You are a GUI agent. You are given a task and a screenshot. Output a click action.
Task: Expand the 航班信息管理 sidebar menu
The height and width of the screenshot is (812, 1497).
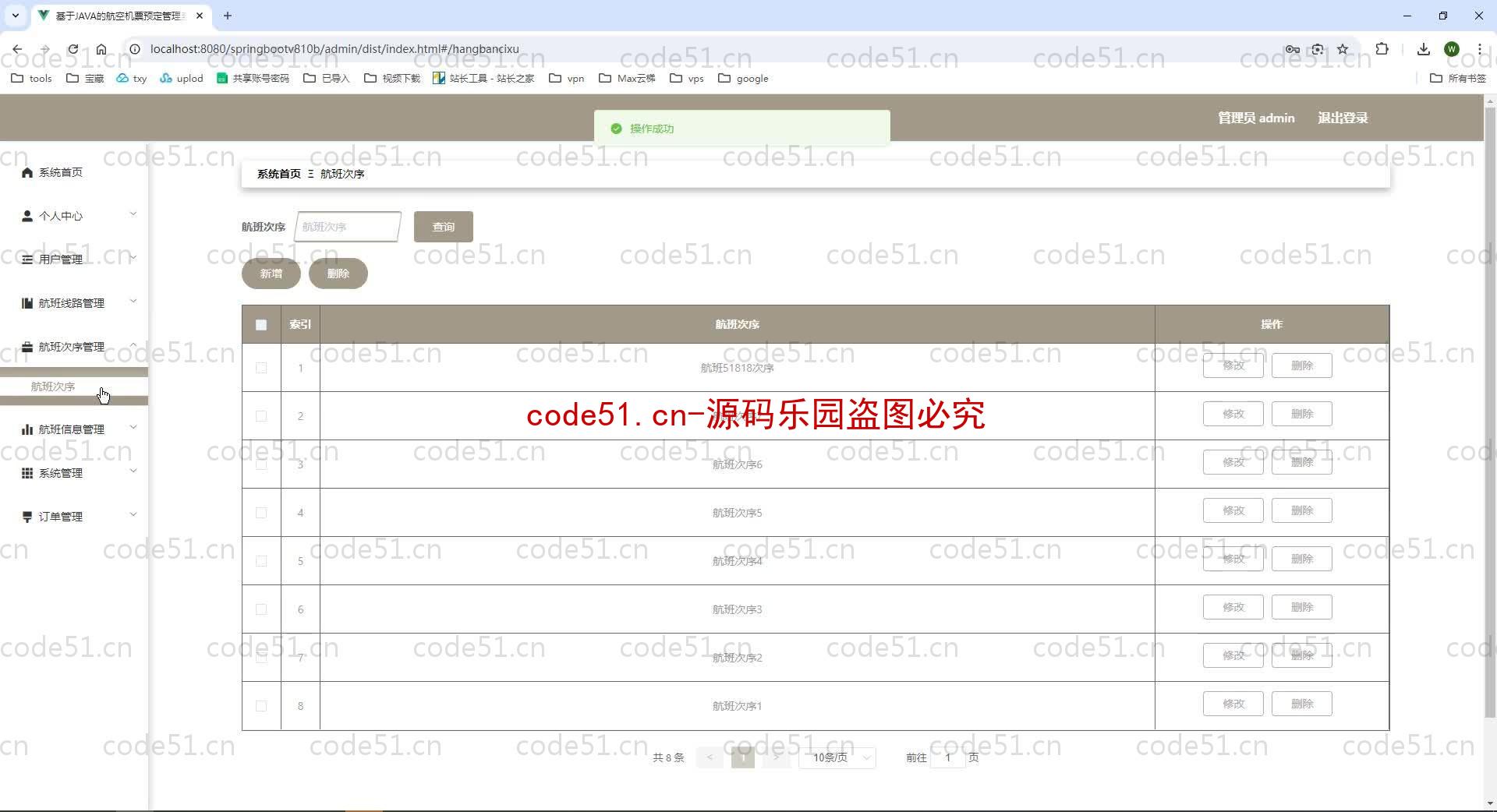click(74, 429)
